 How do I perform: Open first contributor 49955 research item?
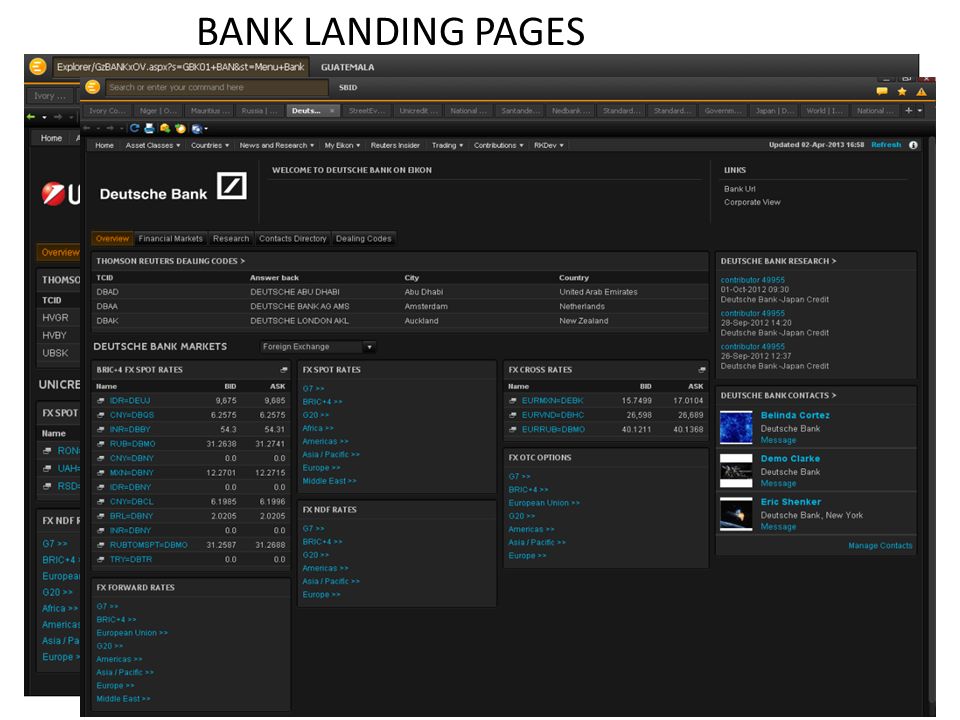point(752,280)
